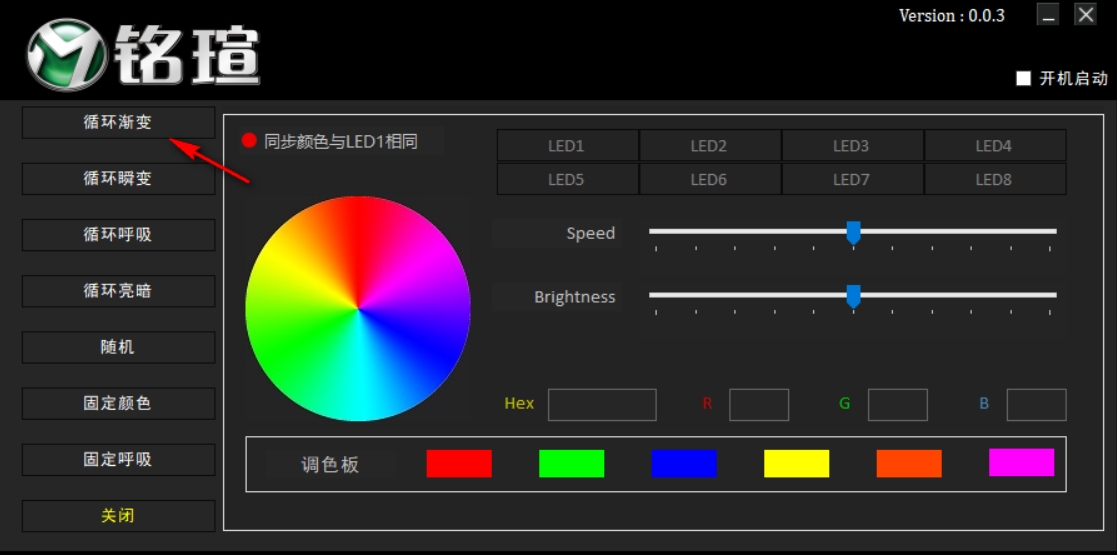Pick a color from the color wheel
This screenshot has height=555, width=1117.
coord(357,308)
